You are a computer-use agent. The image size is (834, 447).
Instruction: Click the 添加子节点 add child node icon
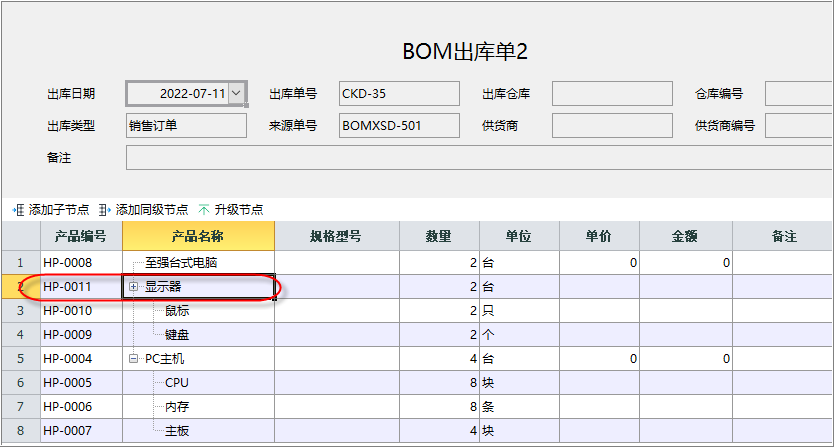18,210
